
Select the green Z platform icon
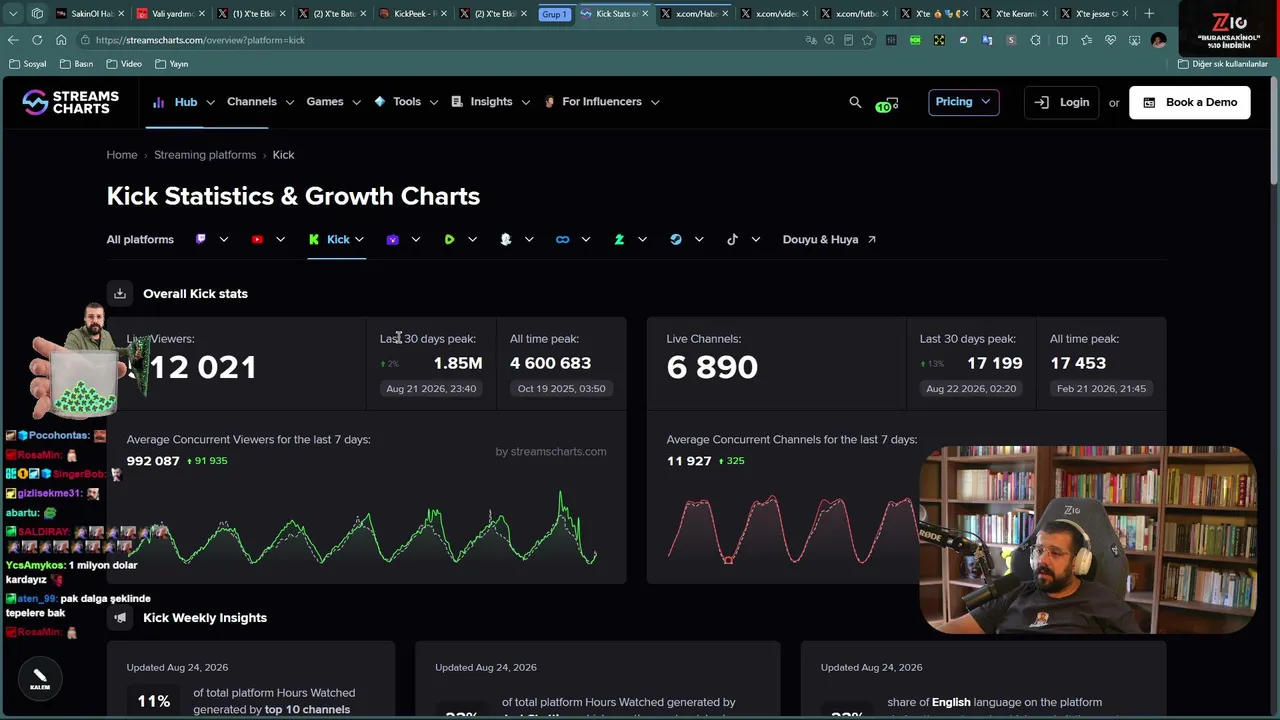[619, 239]
